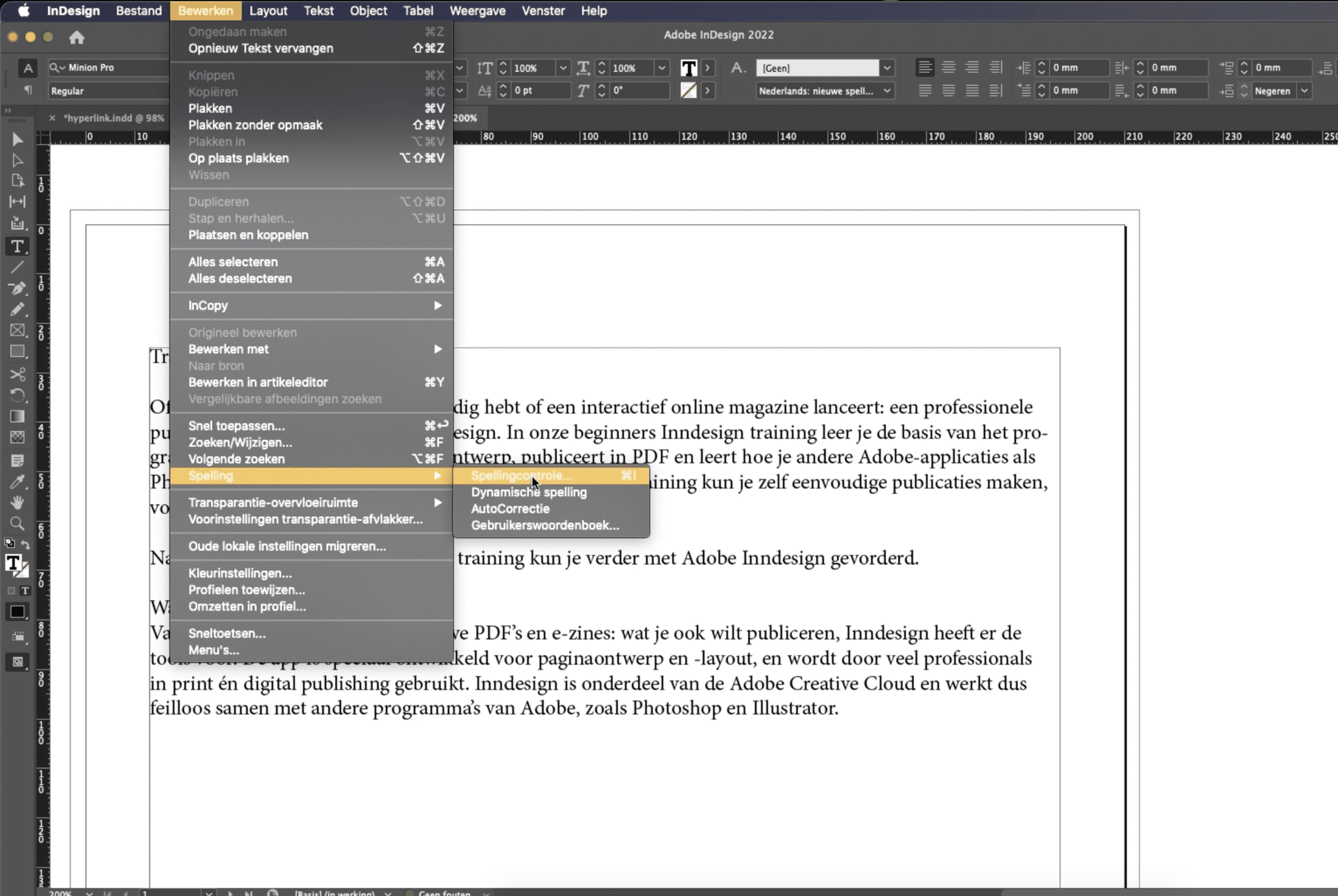Click the skew angle 0° field

coord(639,91)
